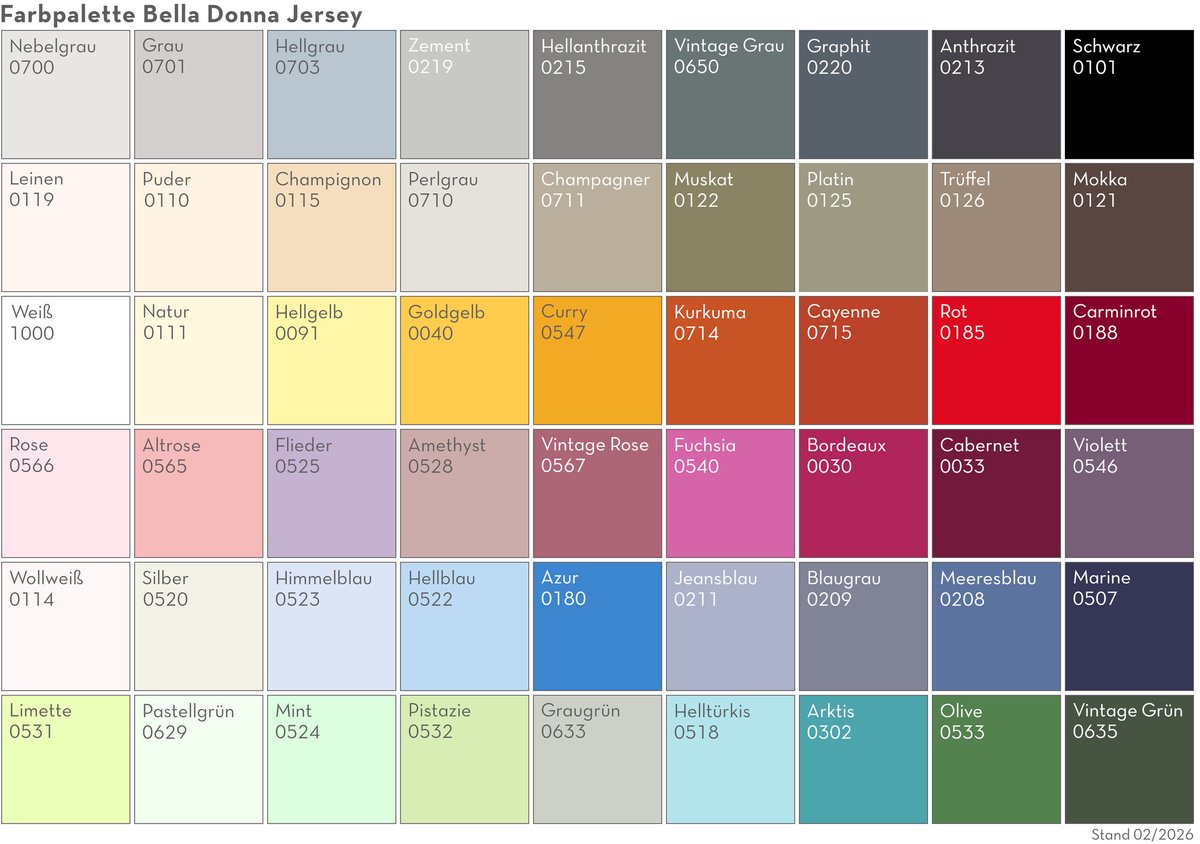Click the Muskat 0122 color
Viewport: 1200px width, 844px height.
pos(731,227)
